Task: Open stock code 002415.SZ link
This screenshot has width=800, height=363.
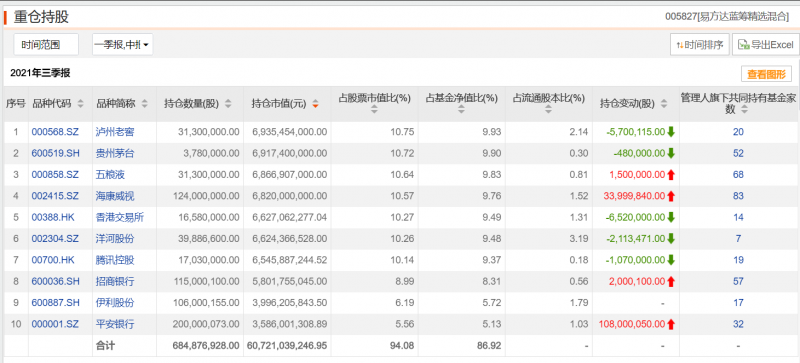Action: pos(55,196)
